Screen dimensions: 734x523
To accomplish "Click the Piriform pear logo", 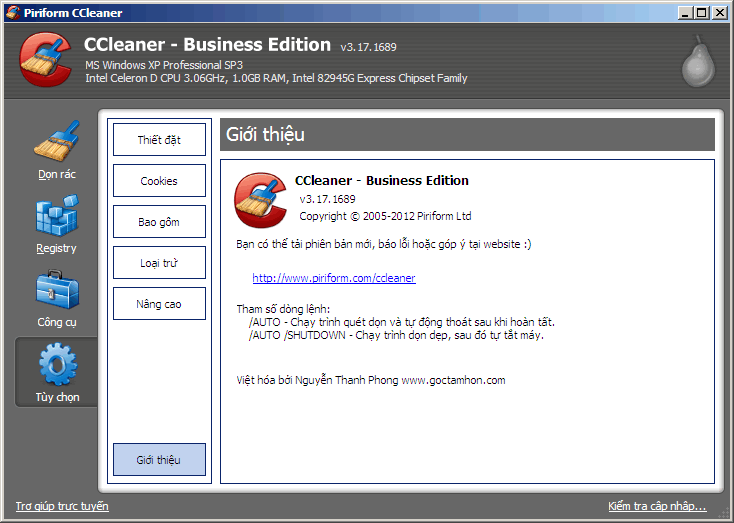I will point(698,61).
